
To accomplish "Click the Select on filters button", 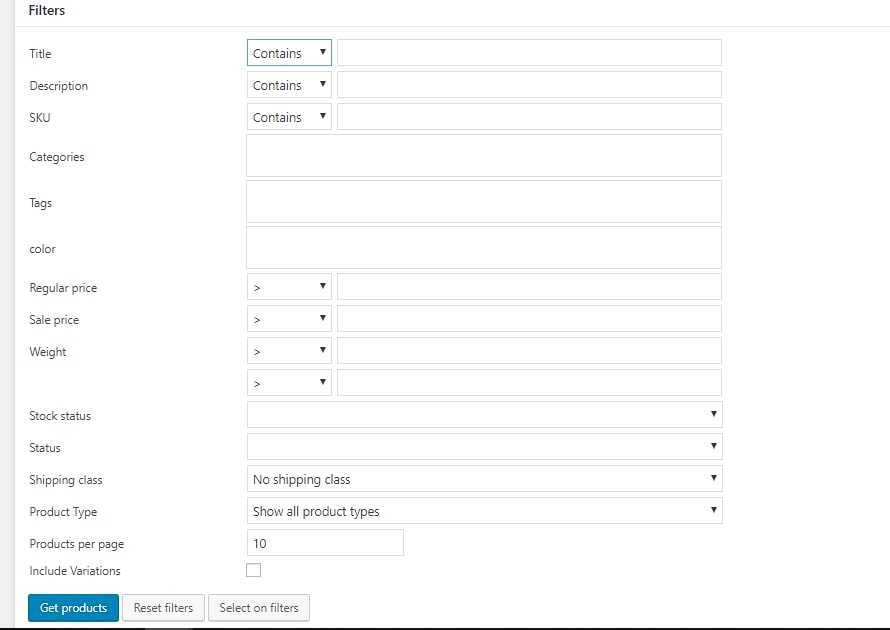I will [x=259, y=608].
